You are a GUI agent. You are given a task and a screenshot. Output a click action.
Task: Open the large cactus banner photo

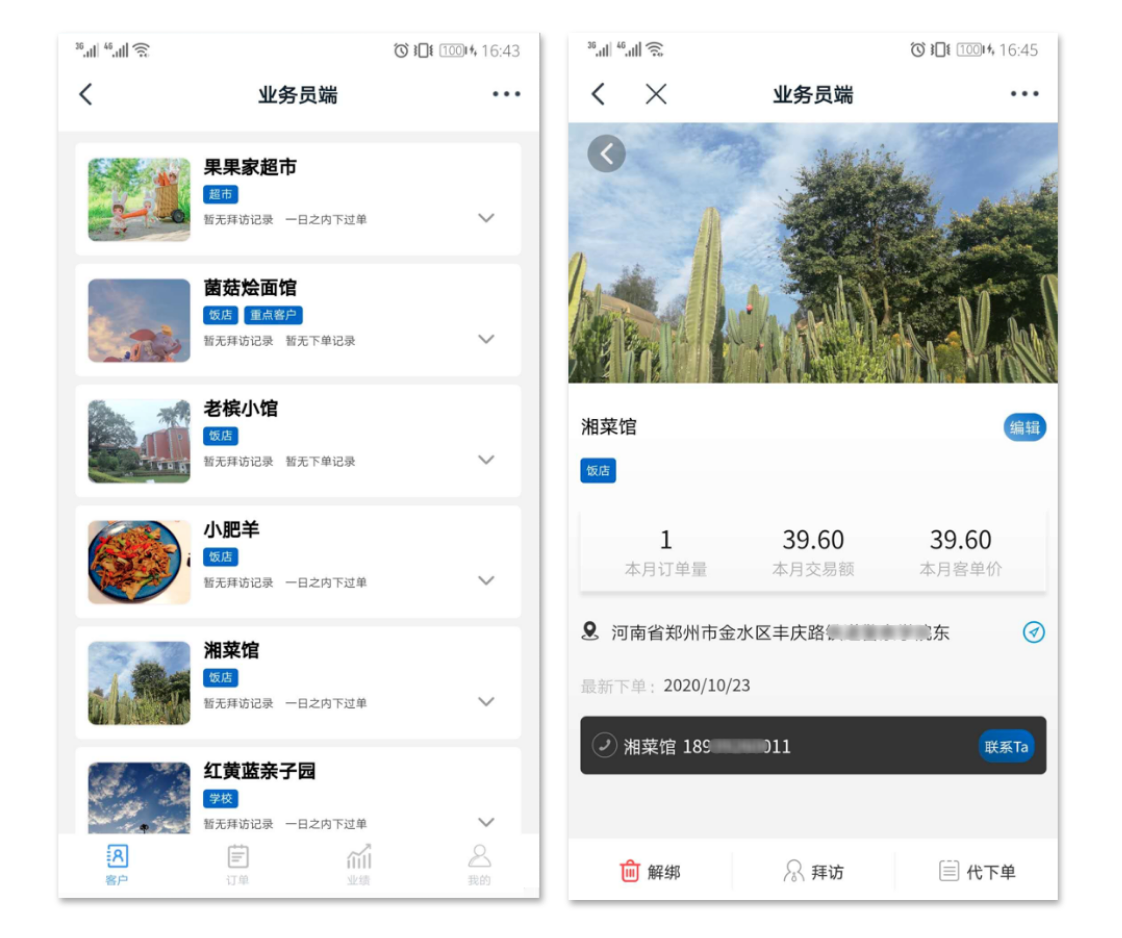tap(813, 253)
